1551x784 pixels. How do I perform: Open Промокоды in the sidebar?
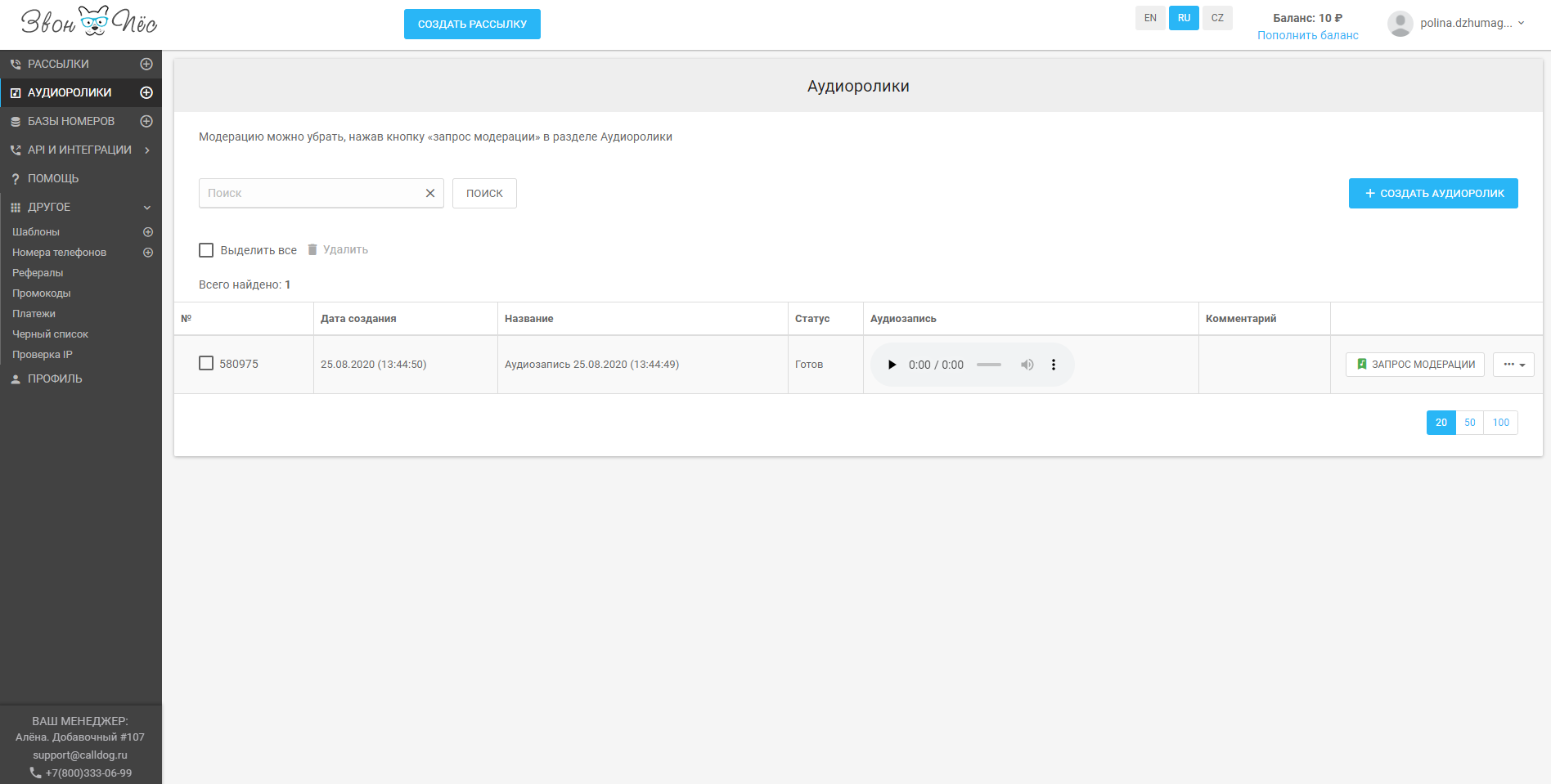click(41, 293)
